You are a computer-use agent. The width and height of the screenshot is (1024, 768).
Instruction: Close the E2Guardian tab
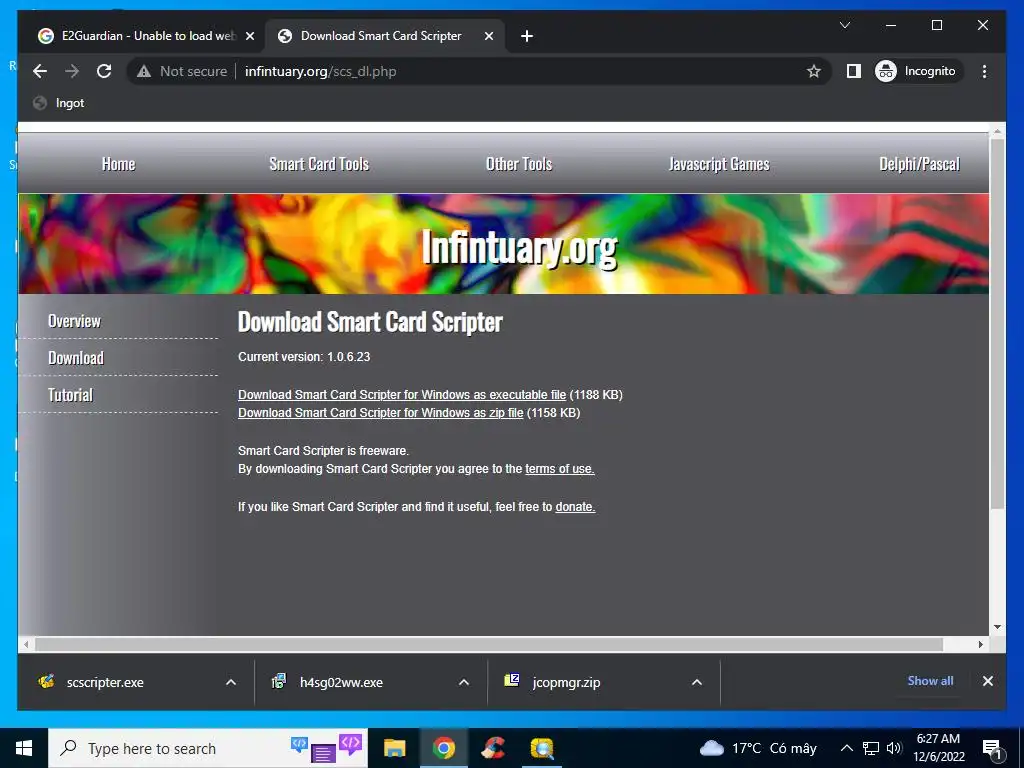(249, 36)
